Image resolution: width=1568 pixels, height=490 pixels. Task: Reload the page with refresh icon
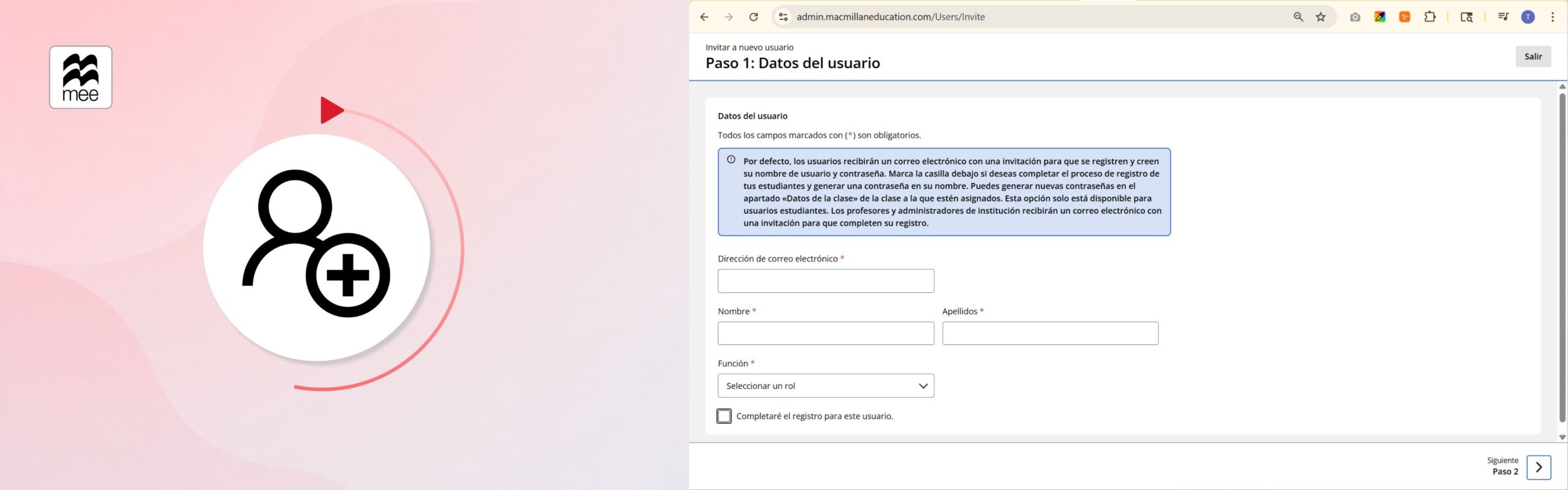tap(753, 17)
